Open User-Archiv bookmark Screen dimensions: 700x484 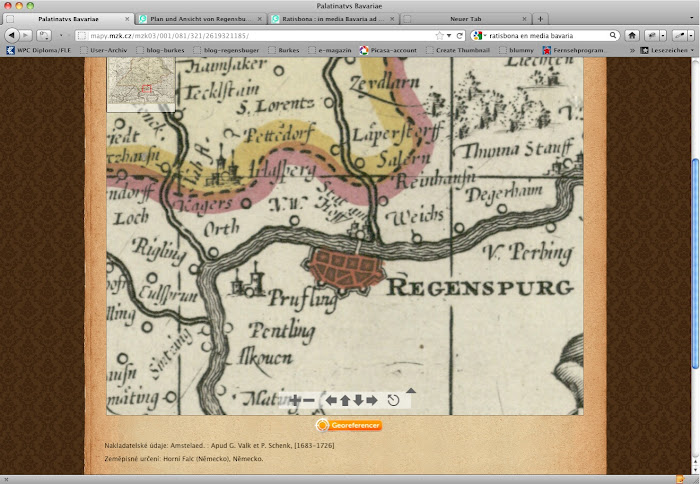tap(104, 50)
